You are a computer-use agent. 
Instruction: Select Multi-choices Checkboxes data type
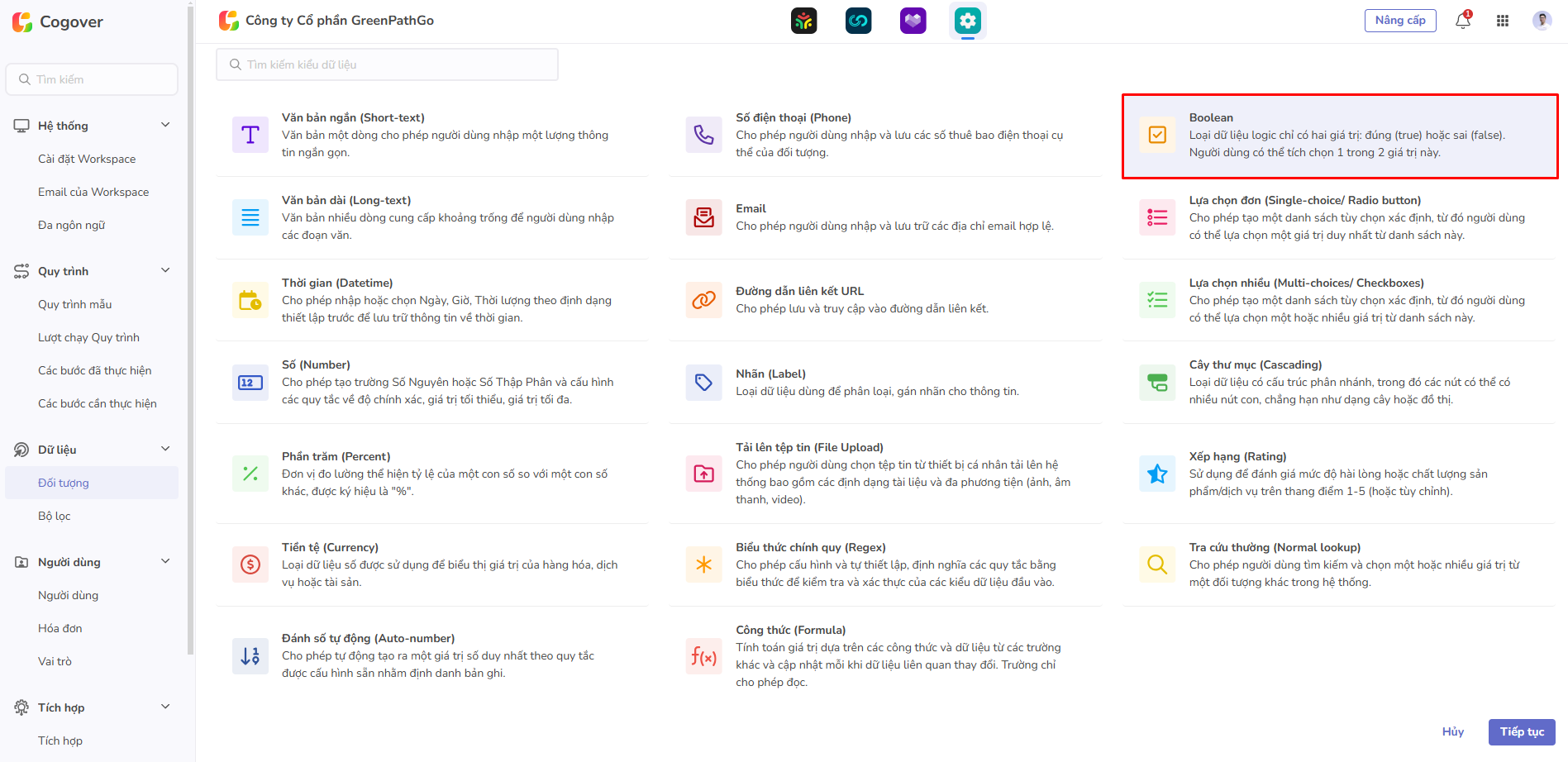(1339, 300)
